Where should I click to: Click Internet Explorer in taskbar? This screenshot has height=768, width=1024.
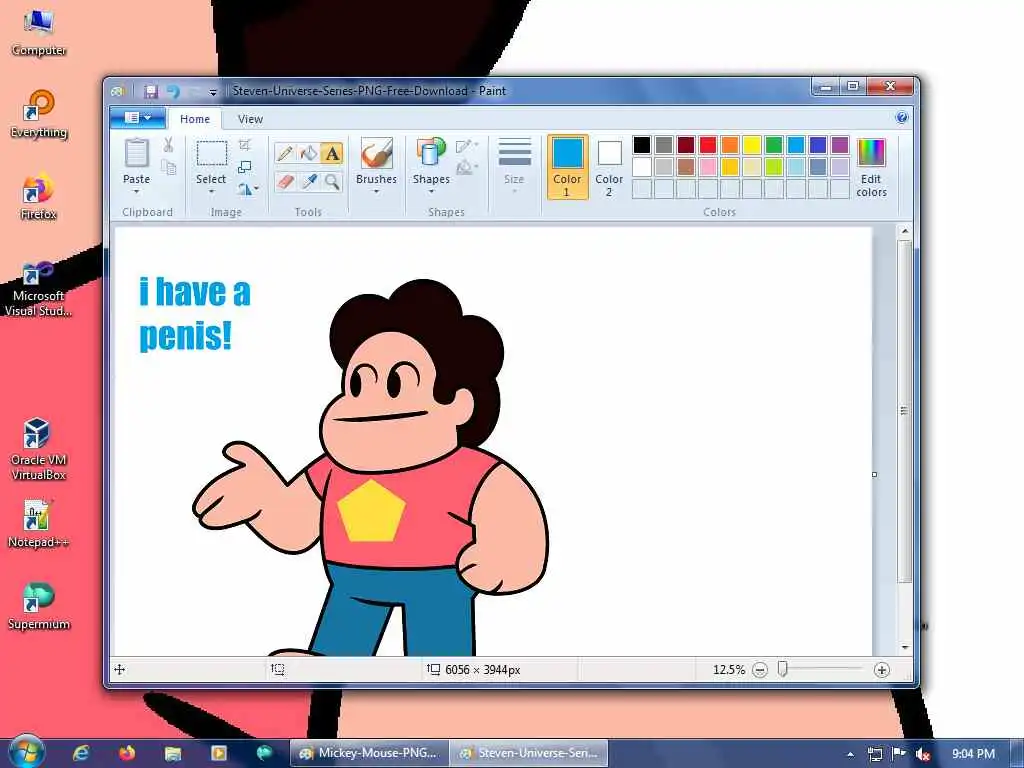pyautogui.click(x=80, y=753)
